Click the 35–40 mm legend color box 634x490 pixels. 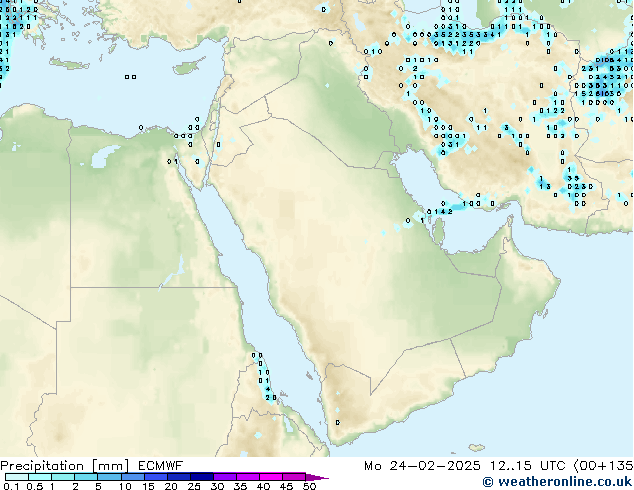248,477
